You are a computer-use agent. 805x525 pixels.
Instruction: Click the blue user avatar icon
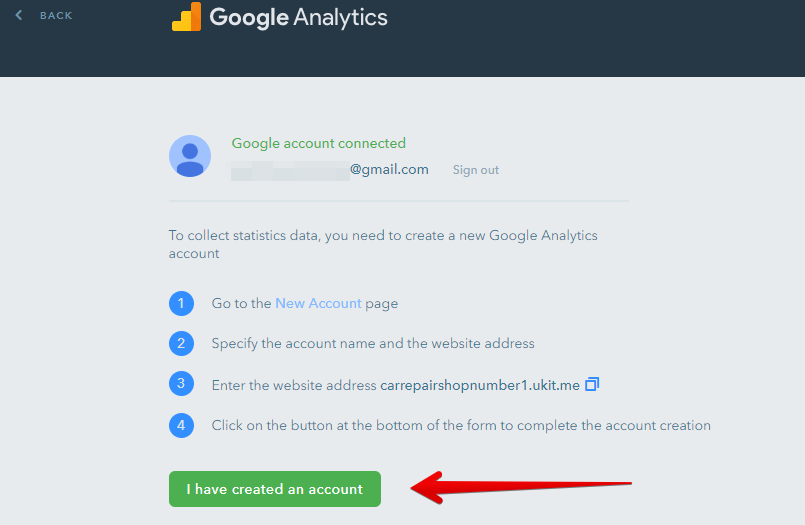click(190, 156)
